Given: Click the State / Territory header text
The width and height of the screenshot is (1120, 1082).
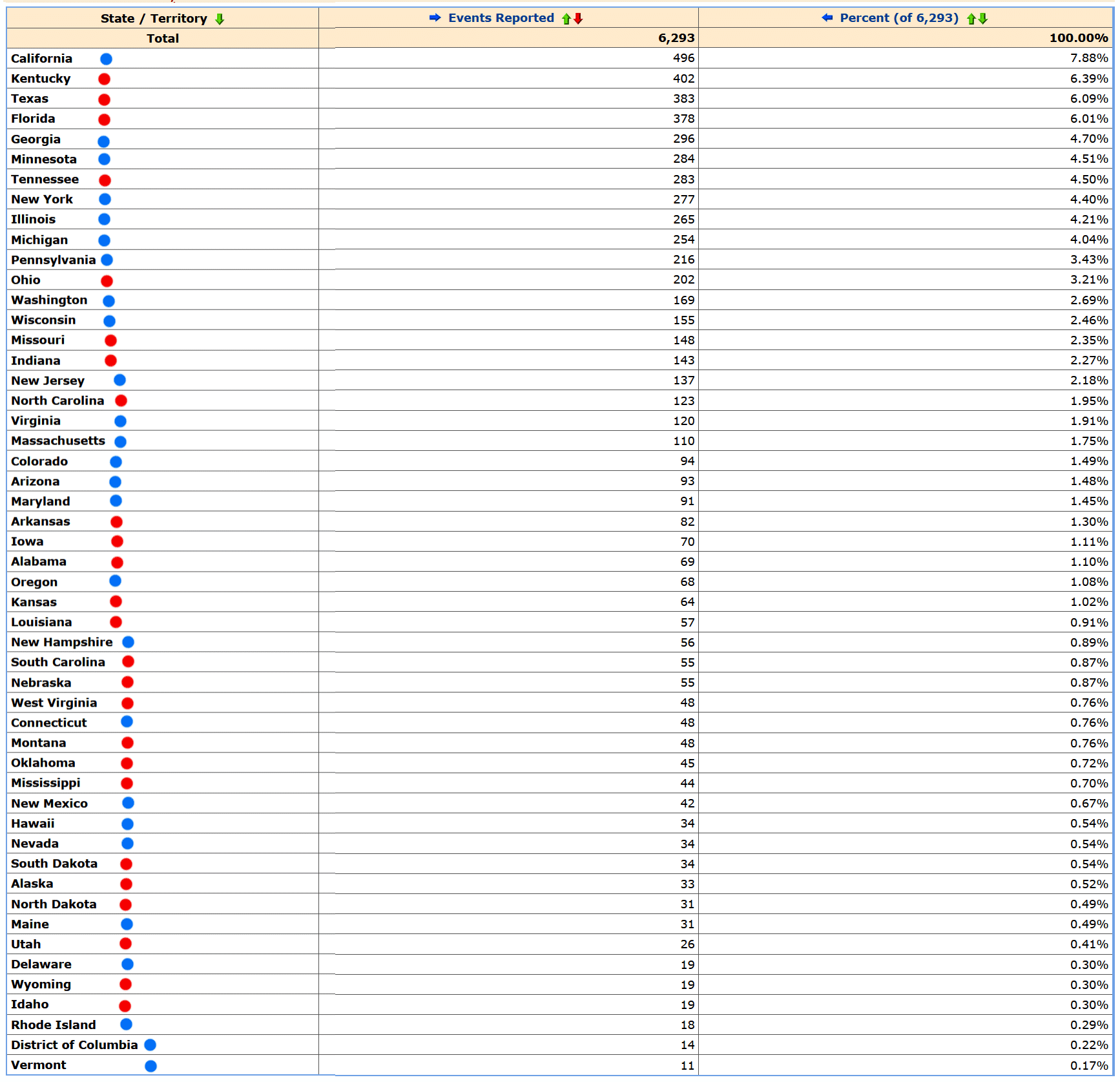Looking at the screenshot, I should click(154, 19).
